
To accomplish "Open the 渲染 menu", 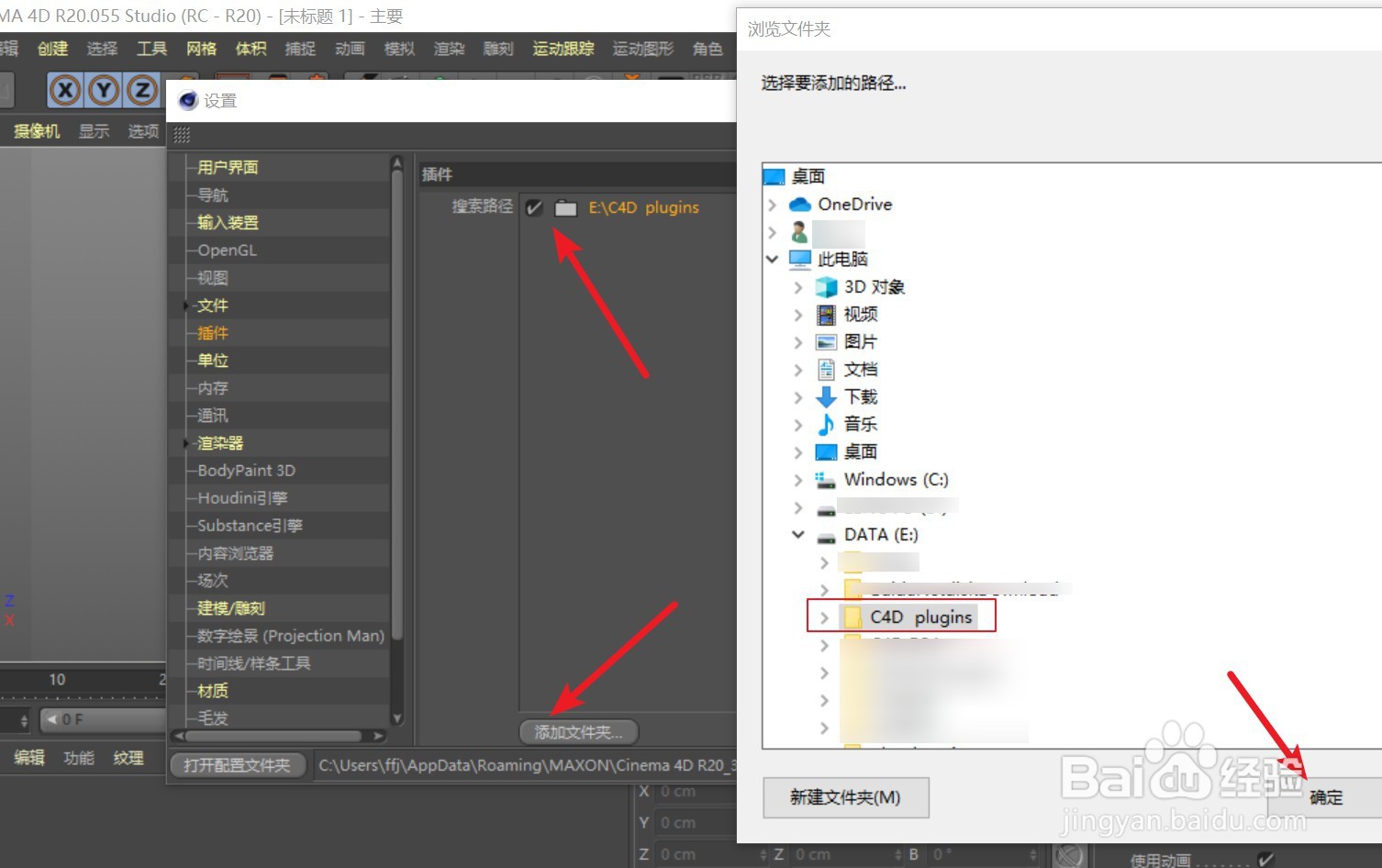I will click(x=449, y=49).
